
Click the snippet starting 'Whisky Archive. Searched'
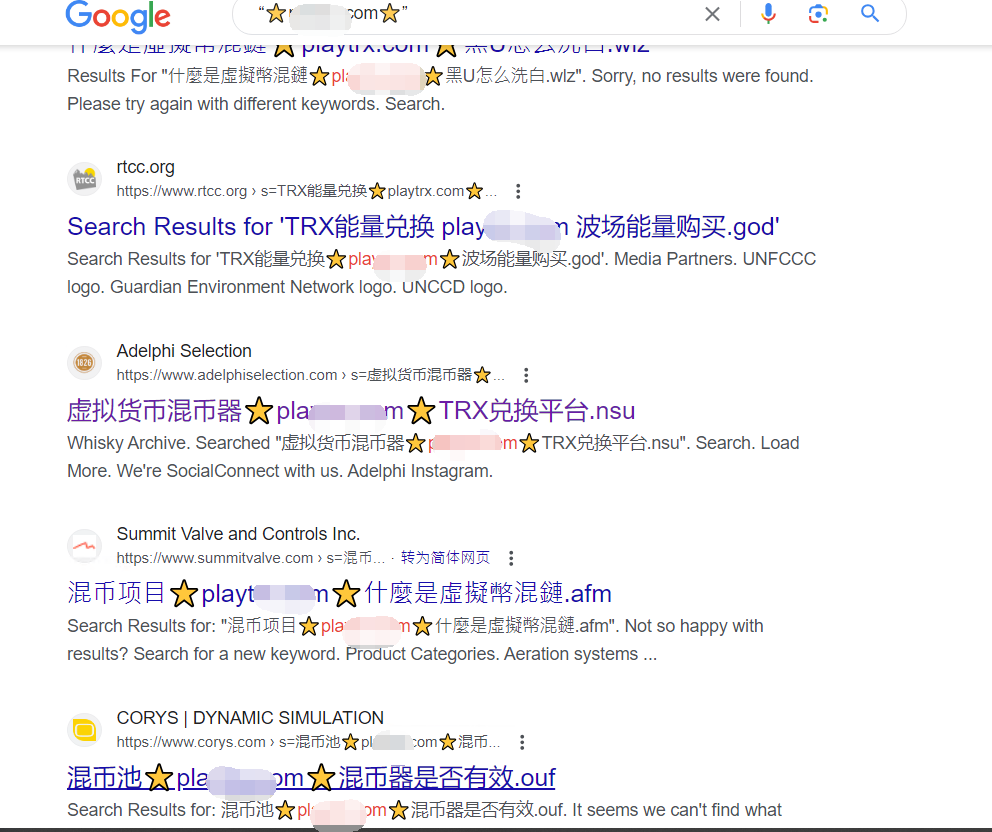(x=433, y=457)
